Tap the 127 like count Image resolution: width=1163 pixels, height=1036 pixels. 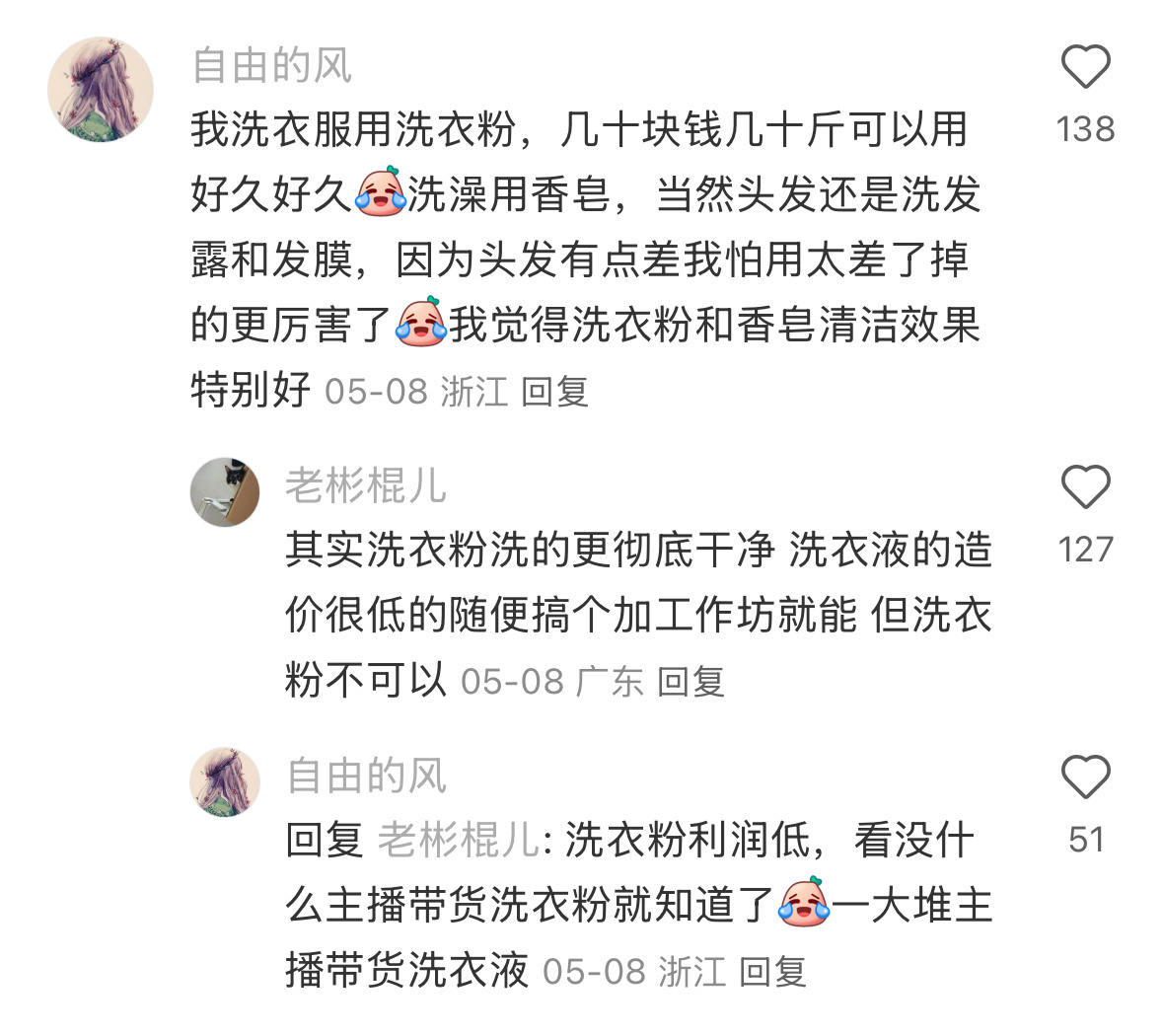tap(1086, 550)
